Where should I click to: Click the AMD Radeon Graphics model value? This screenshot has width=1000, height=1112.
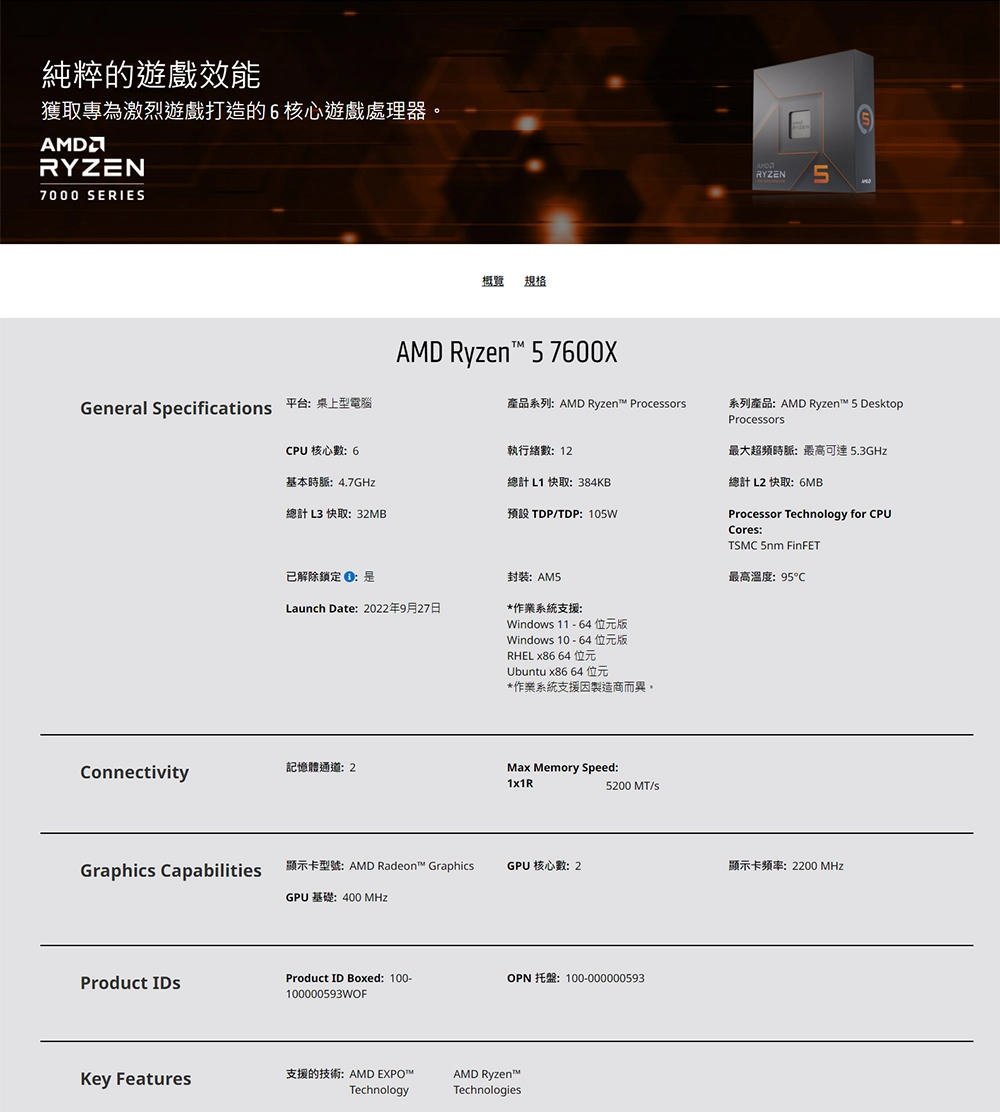411,866
